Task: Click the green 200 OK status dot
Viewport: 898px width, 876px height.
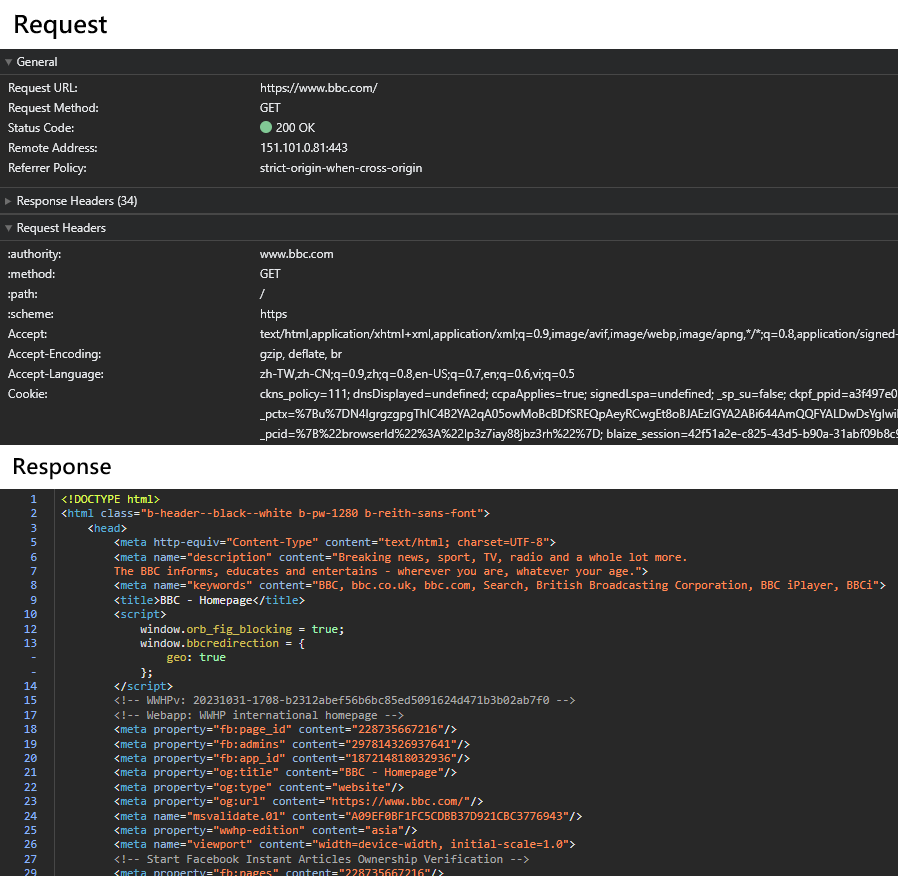Action: (x=266, y=127)
